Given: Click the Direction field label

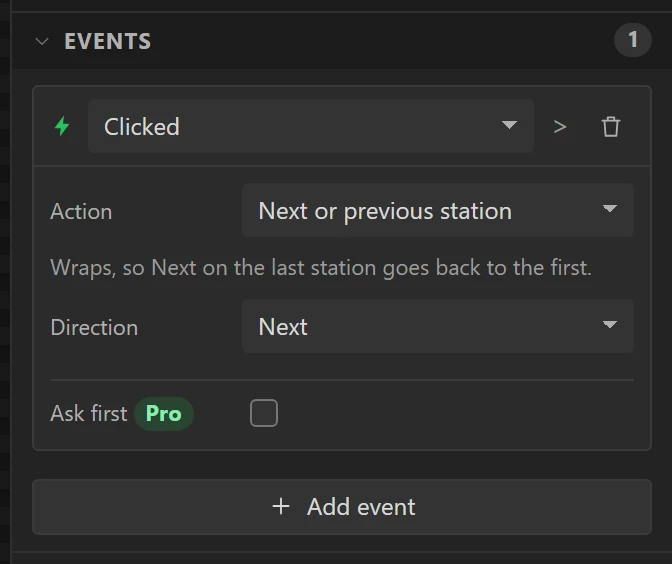Looking at the screenshot, I should click(x=94, y=327).
